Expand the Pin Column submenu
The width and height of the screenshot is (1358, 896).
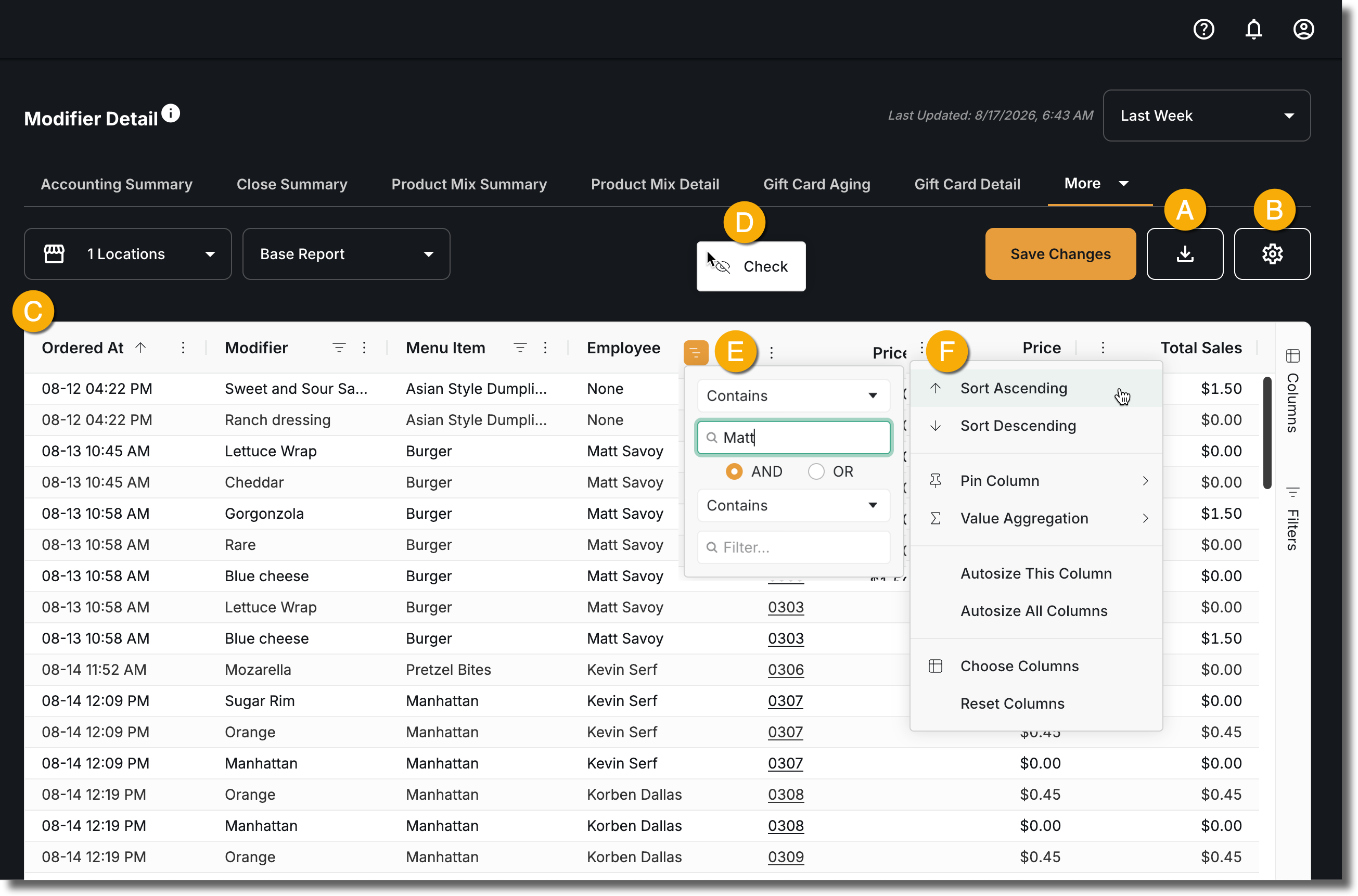coord(1036,481)
